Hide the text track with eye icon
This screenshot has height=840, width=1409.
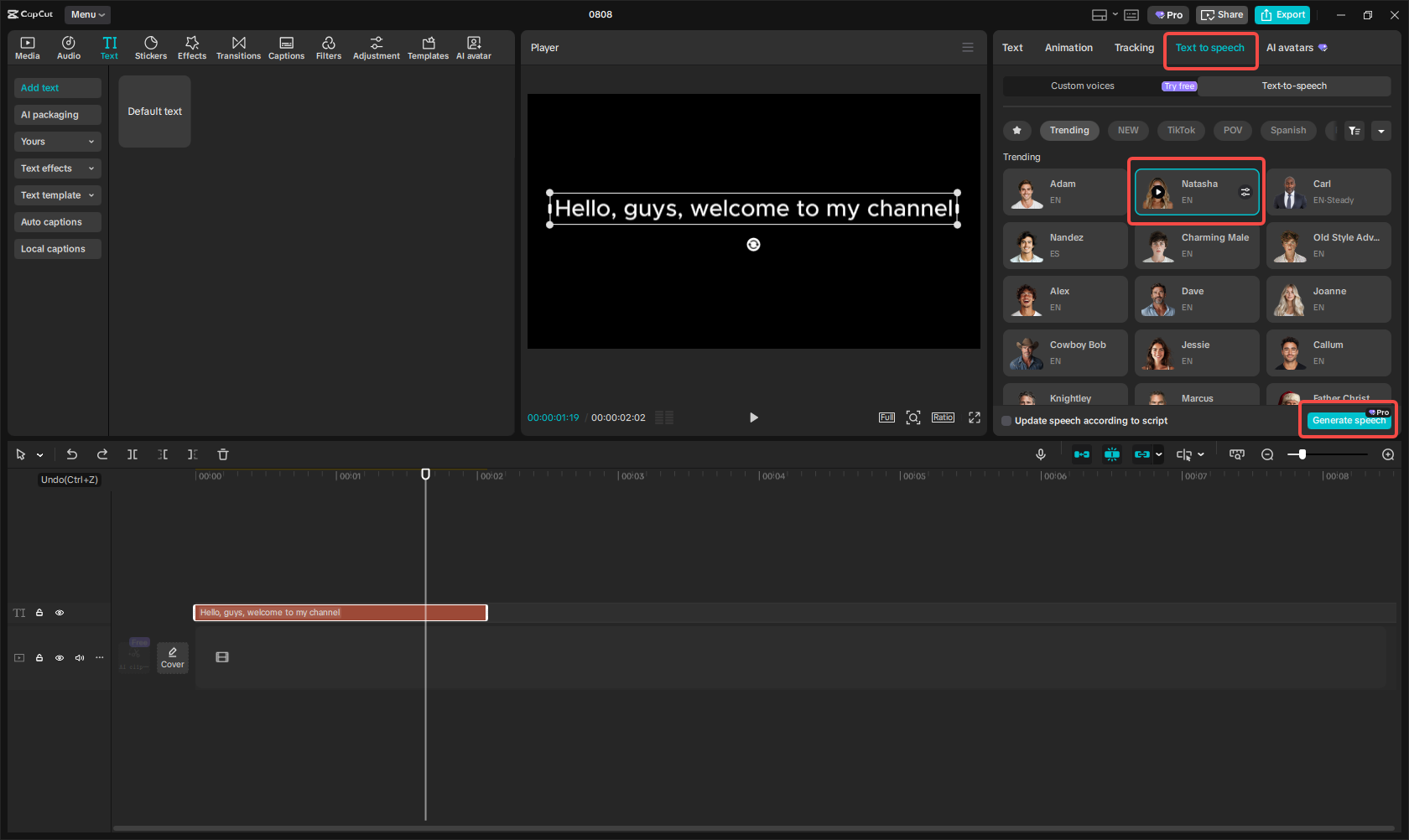pos(60,613)
